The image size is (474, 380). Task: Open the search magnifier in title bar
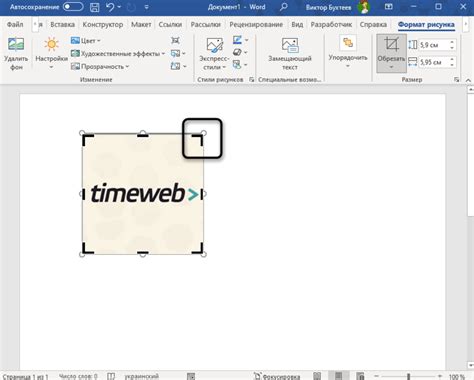coord(283,7)
